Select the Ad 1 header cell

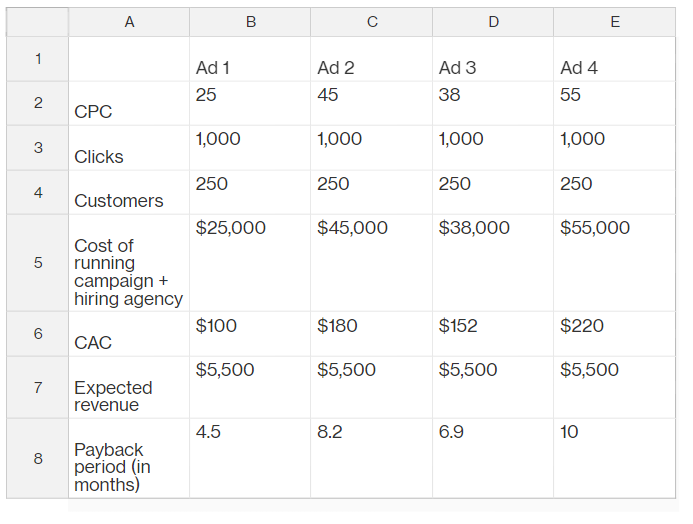coord(250,59)
